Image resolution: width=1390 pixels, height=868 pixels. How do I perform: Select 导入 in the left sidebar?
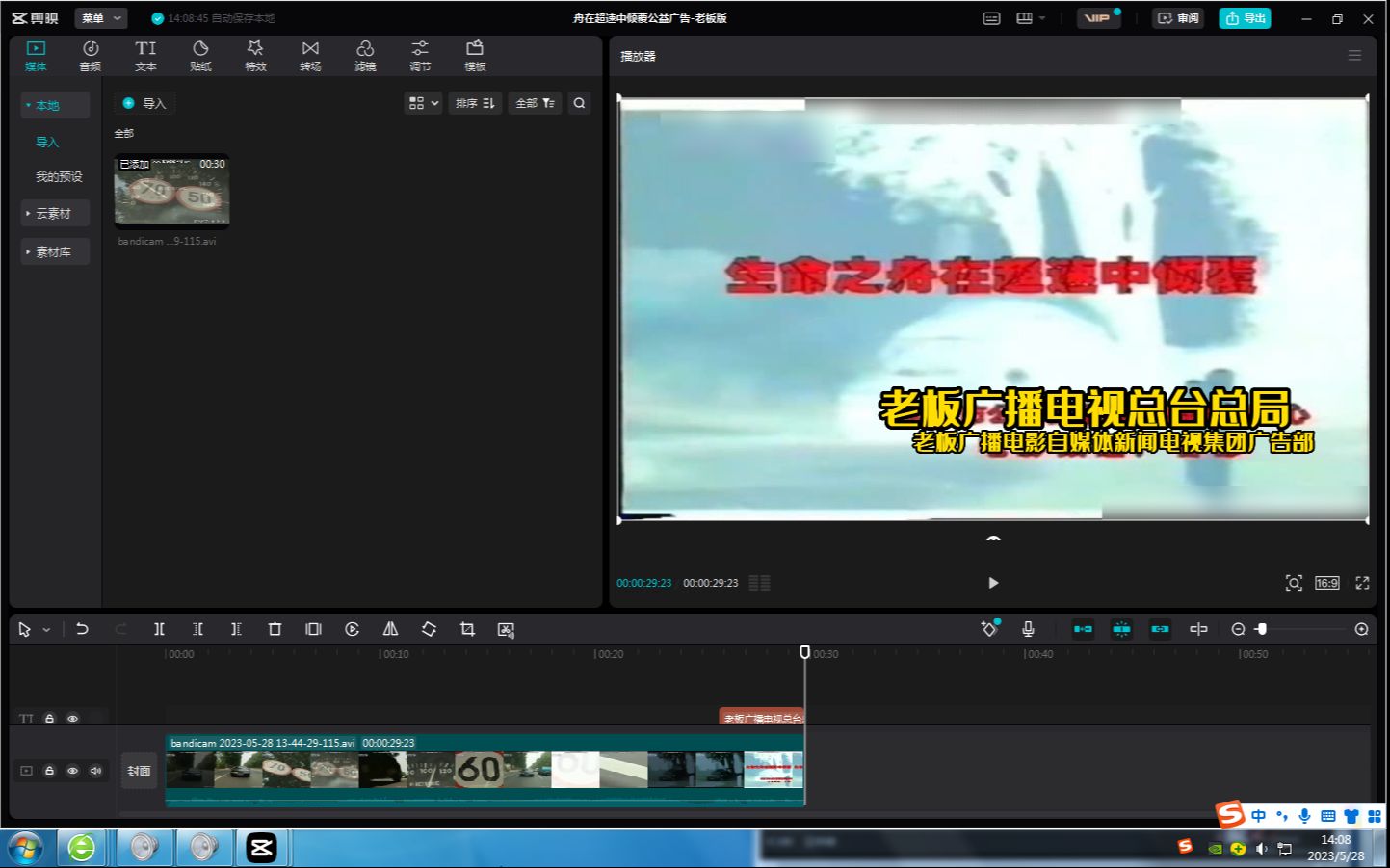47,142
